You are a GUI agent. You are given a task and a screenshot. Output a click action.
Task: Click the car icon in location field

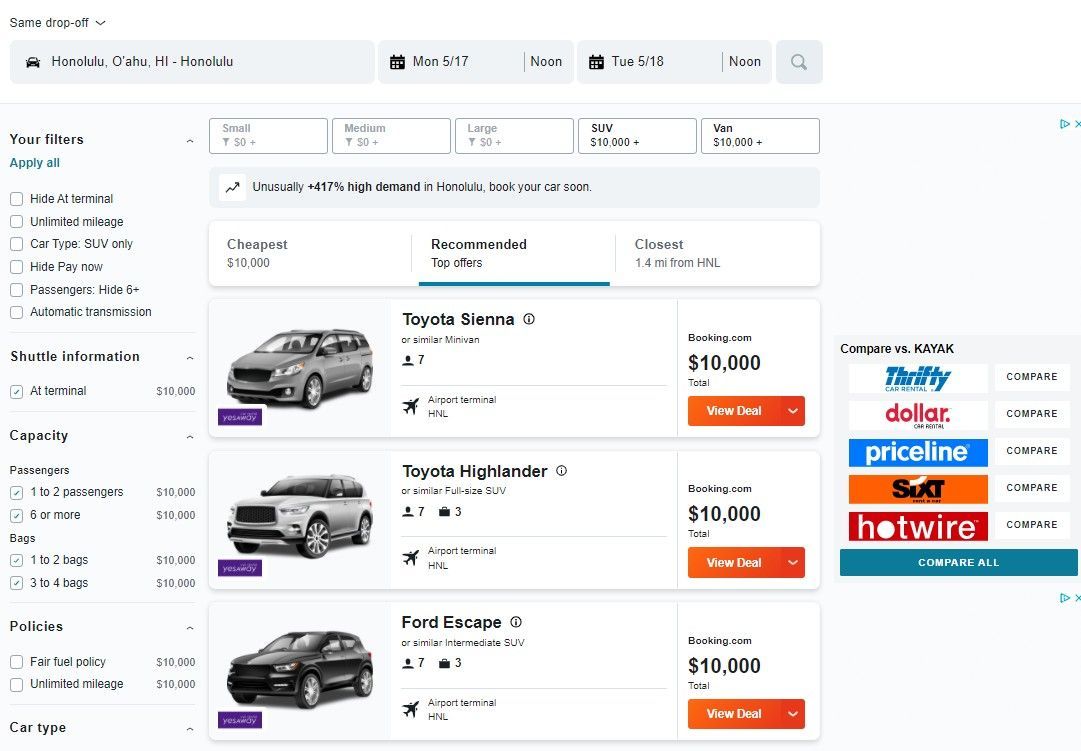point(32,62)
